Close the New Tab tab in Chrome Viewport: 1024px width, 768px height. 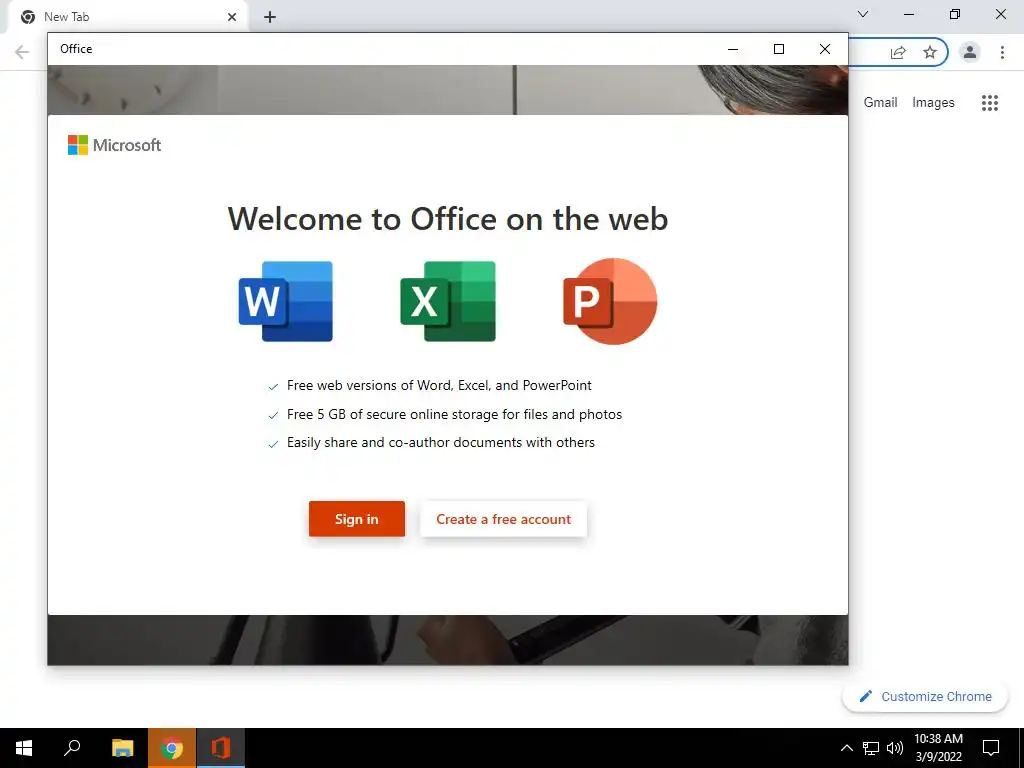pos(232,17)
